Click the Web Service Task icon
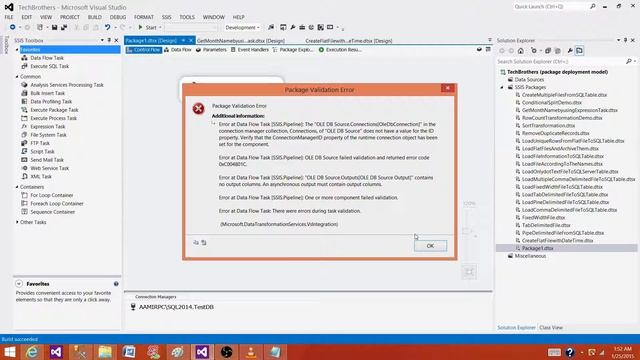Viewport: 640px width, 360px height. [x=24, y=168]
